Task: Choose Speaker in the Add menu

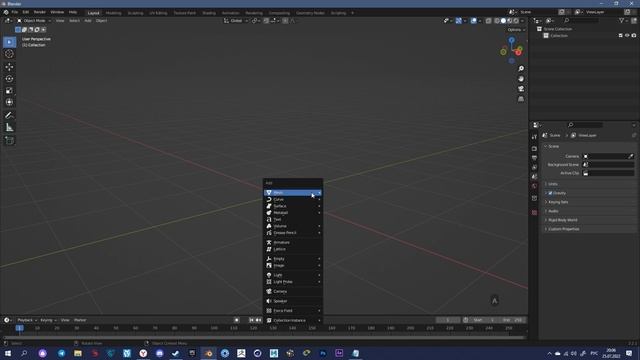Action: (293, 301)
